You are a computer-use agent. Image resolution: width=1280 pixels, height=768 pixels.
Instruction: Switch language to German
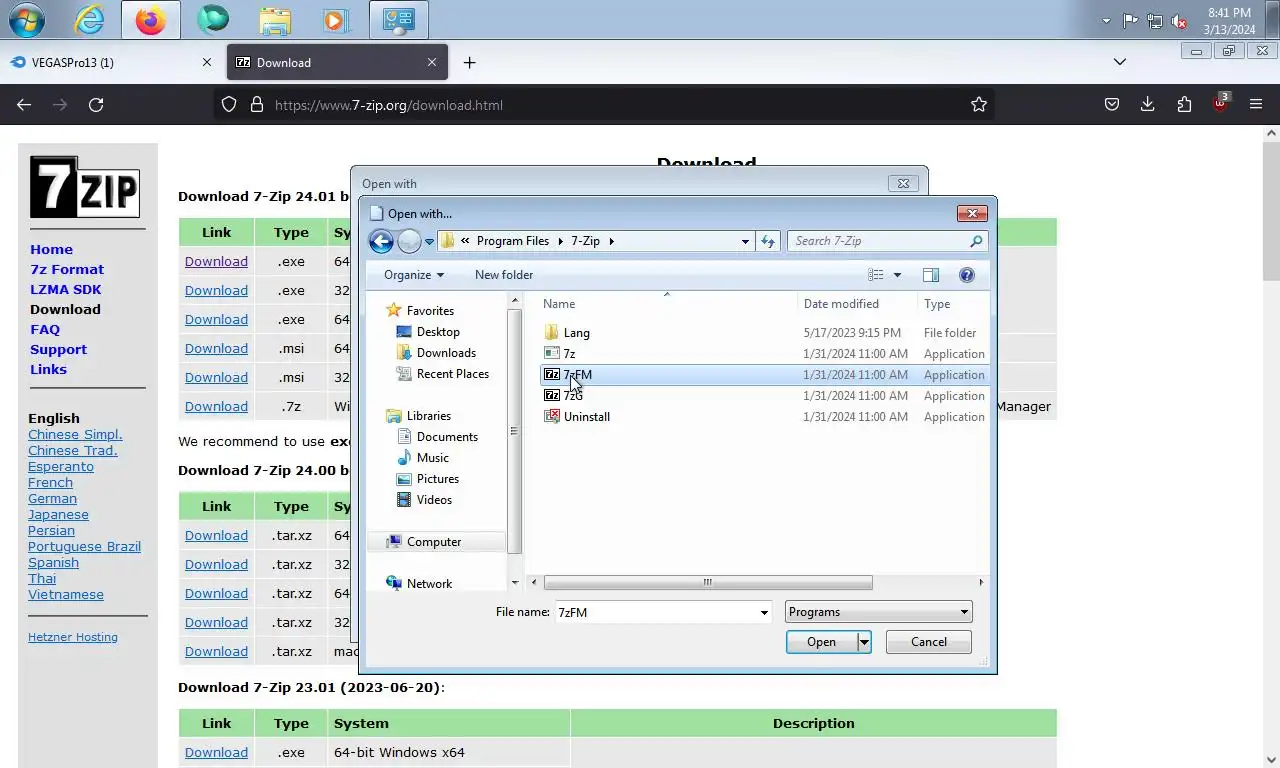pos(52,498)
